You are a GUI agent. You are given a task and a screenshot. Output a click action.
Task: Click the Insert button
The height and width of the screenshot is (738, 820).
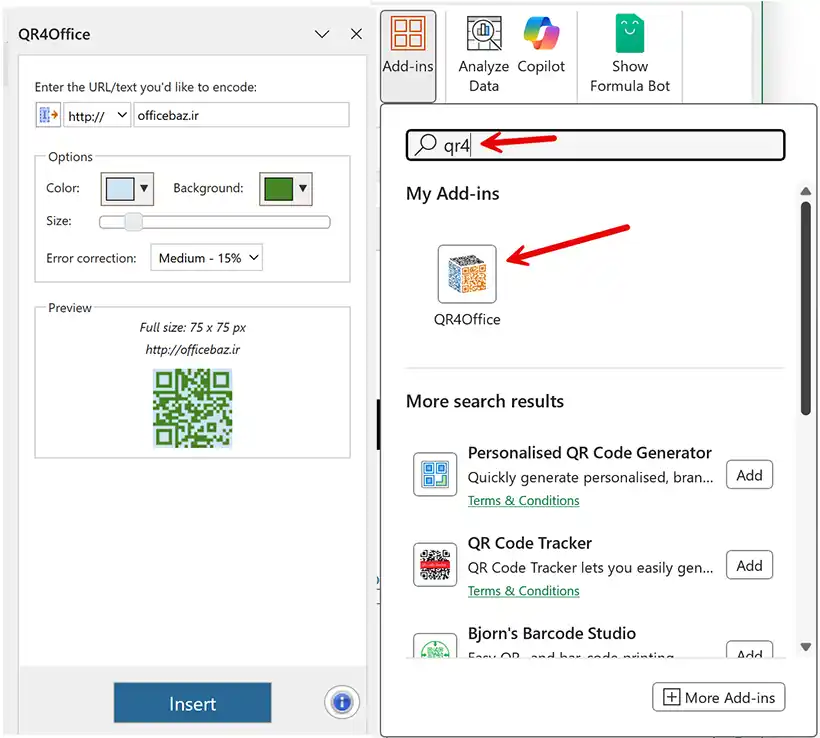(192, 703)
